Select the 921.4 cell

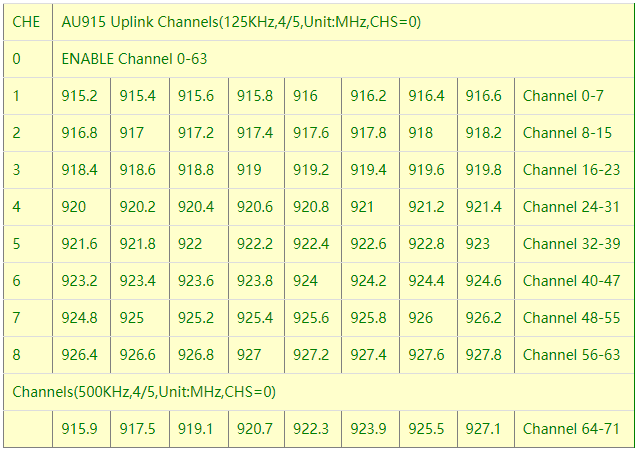click(486, 207)
